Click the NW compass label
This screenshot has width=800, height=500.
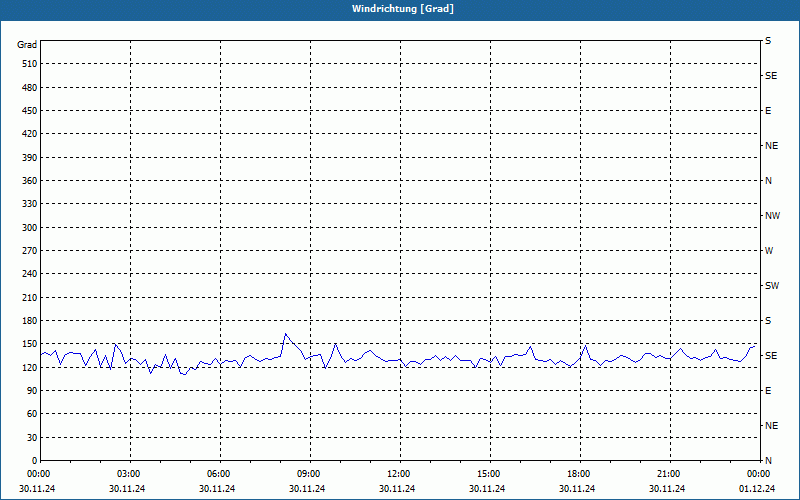[772, 216]
